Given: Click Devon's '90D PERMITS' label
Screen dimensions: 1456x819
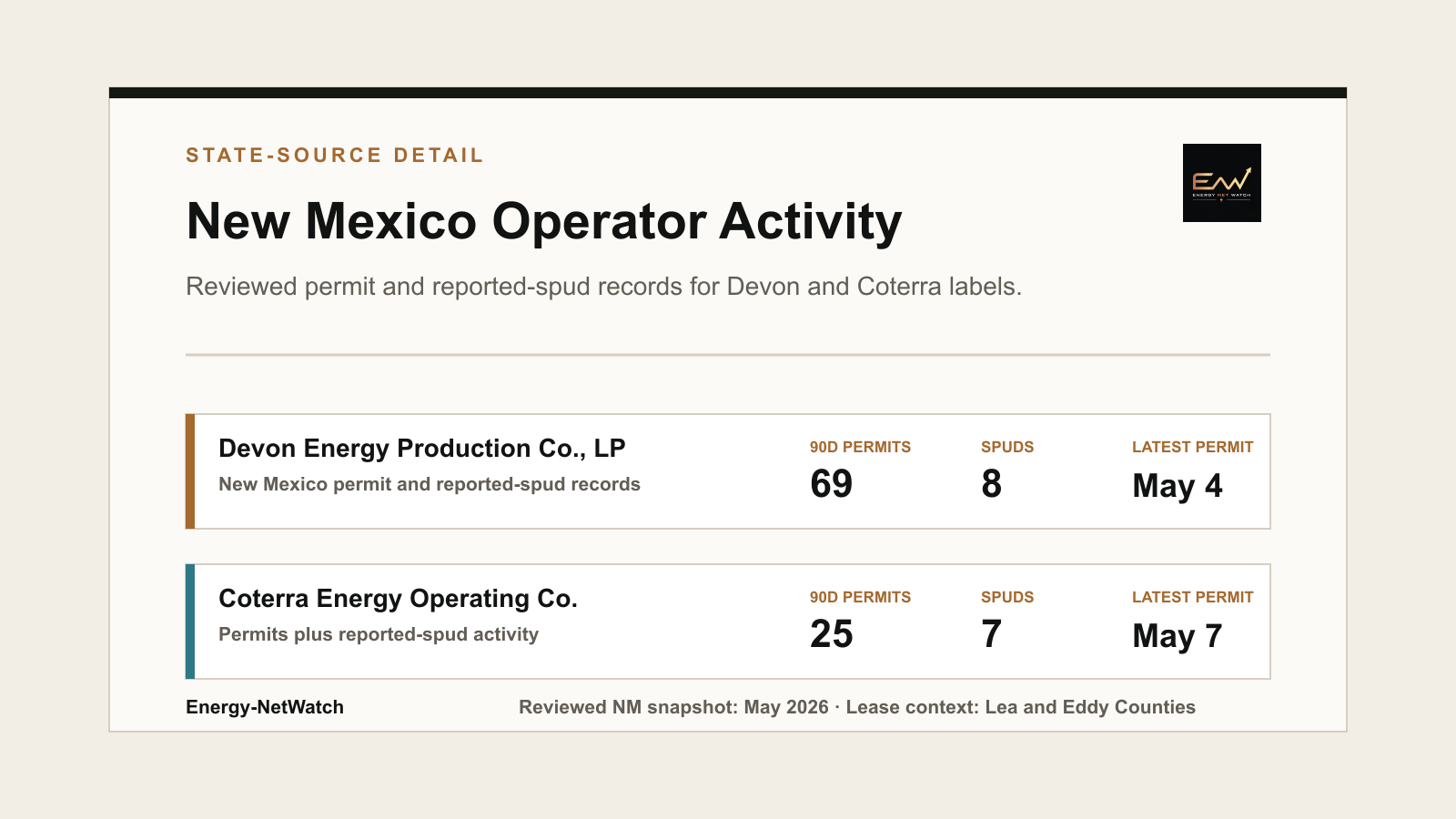Looking at the screenshot, I should pos(860,447).
